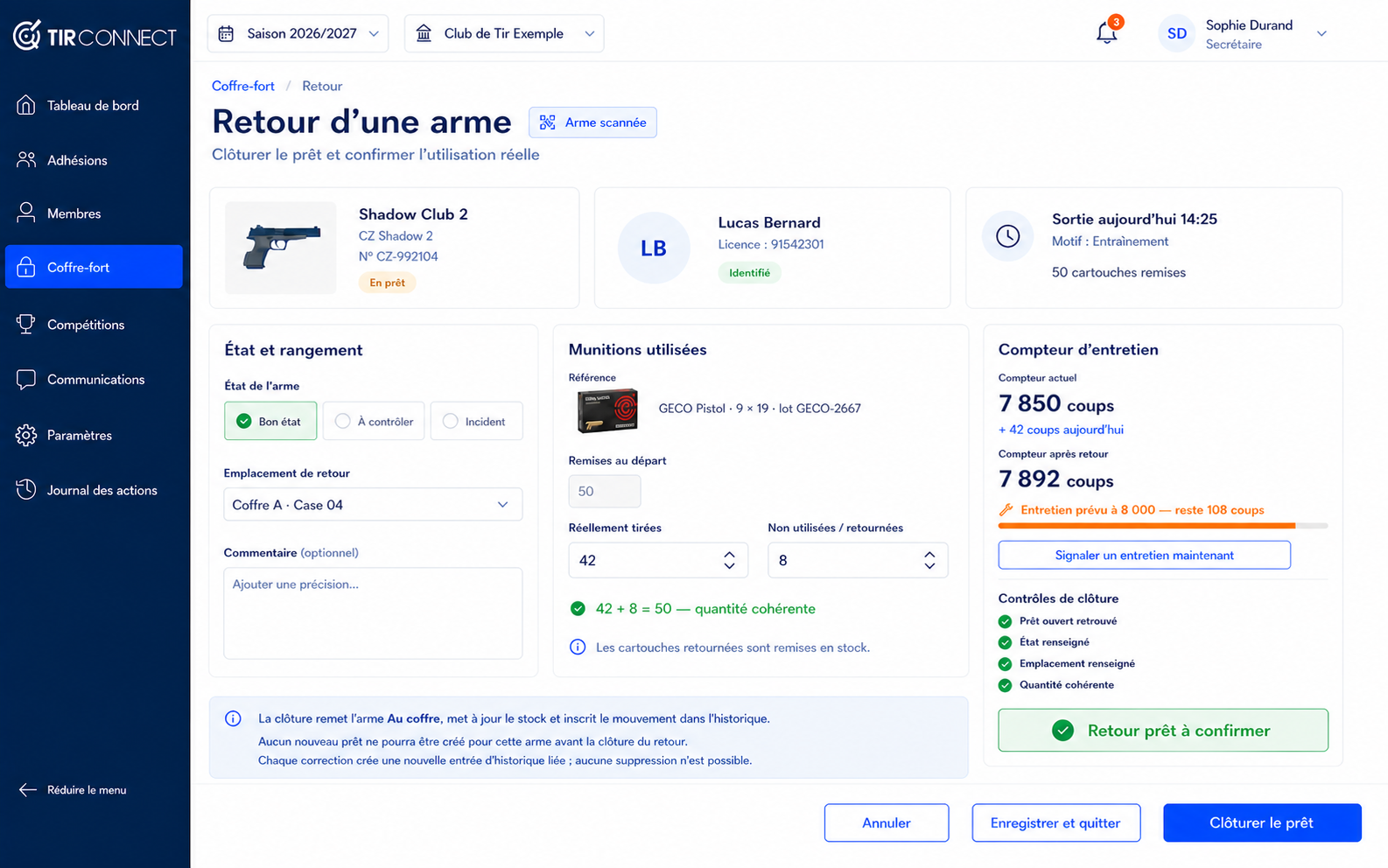Open the Saison 2026/2027 dropdown
This screenshot has width=1388, height=868.
298,33
